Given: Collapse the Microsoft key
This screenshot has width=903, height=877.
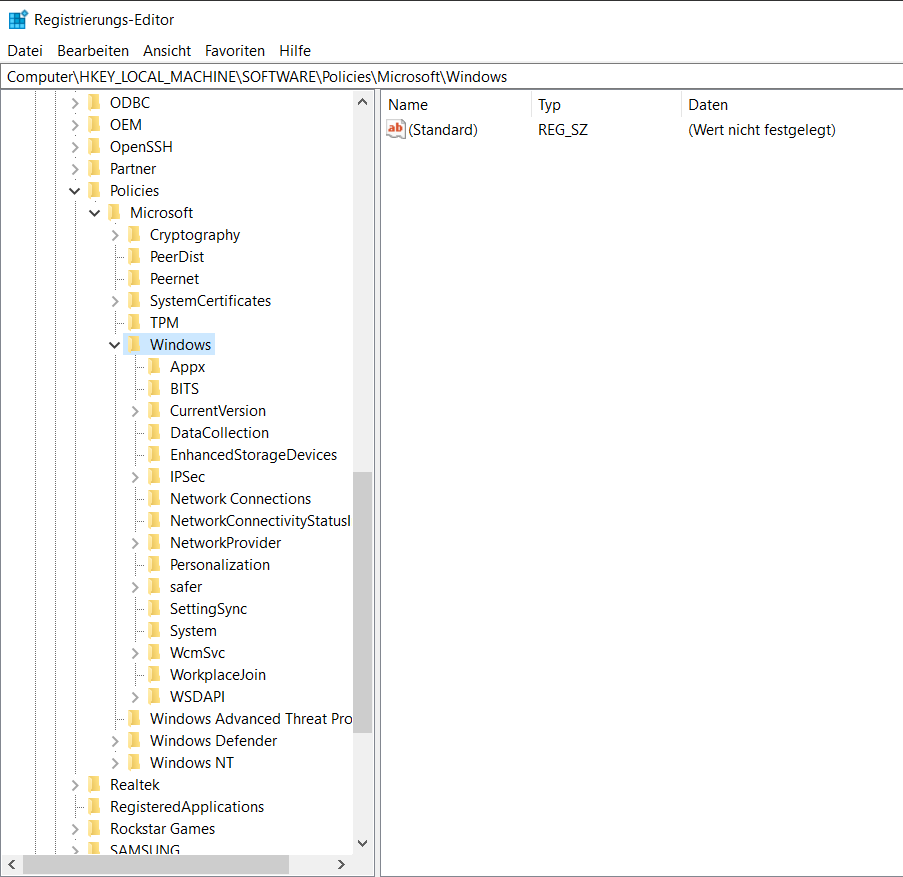Looking at the screenshot, I should 94,213.
